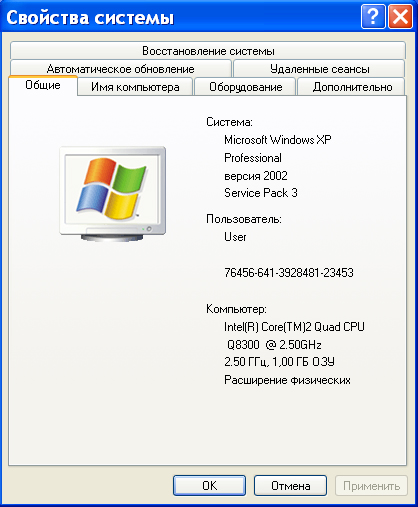The height and width of the screenshot is (507, 418).
Task: Click the версия 2002 text
Action: (x=256, y=176)
